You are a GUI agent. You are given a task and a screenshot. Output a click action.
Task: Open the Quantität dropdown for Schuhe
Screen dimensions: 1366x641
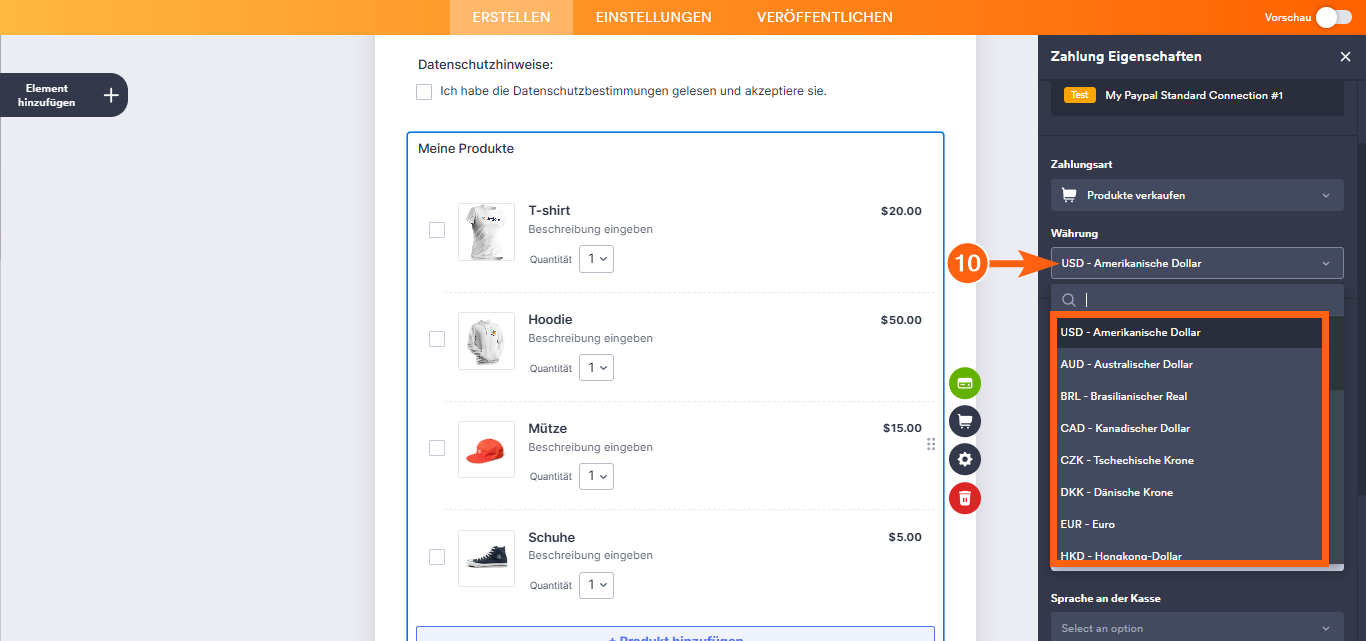pos(596,585)
